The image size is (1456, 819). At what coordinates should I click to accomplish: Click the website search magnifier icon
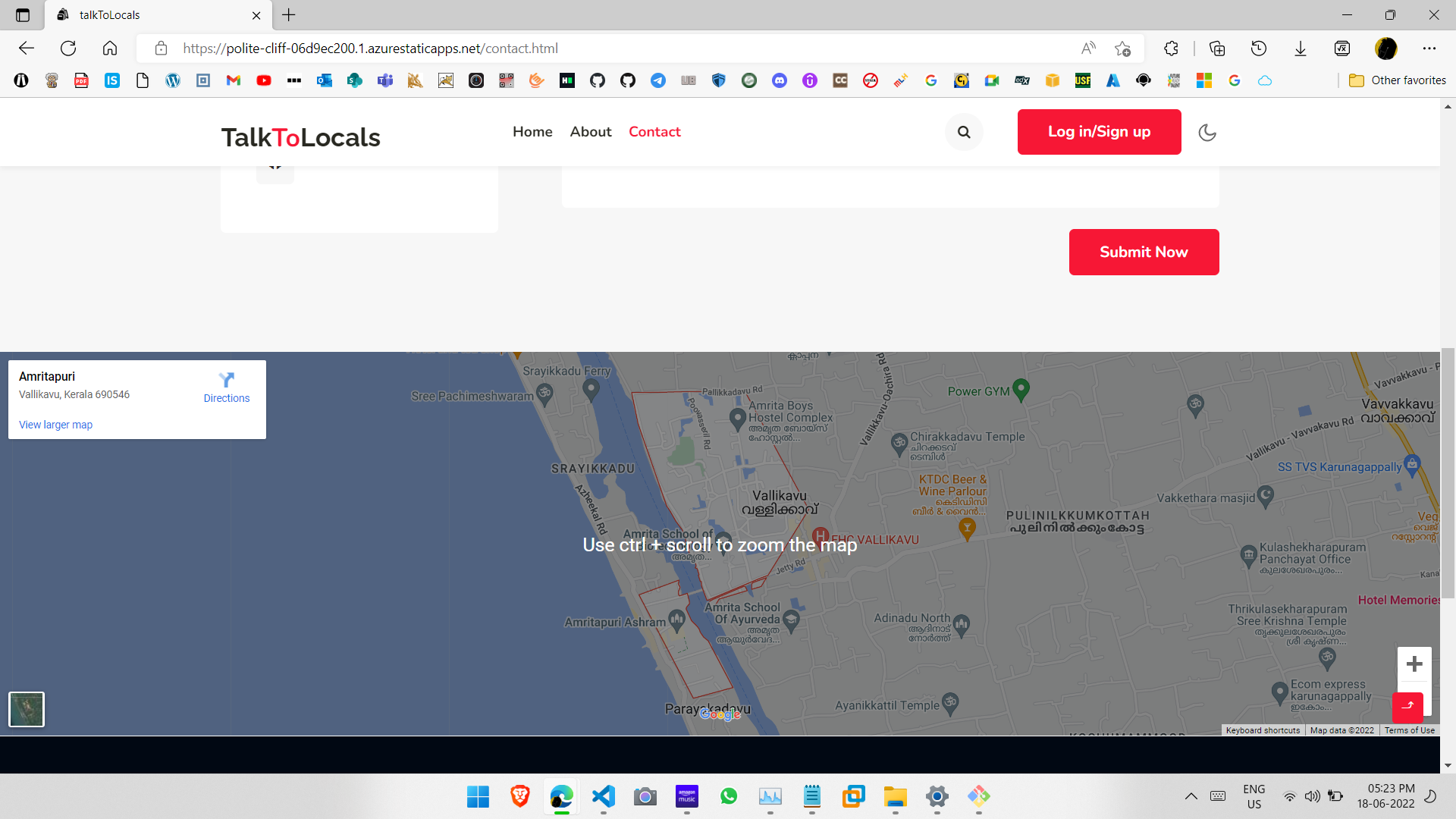coord(964,132)
